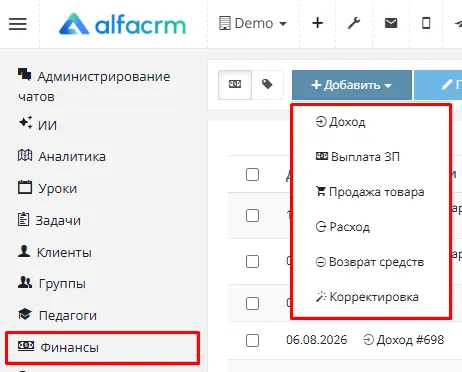Open Педагоги in sidebar
The image size is (462, 372).
coord(57,315)
